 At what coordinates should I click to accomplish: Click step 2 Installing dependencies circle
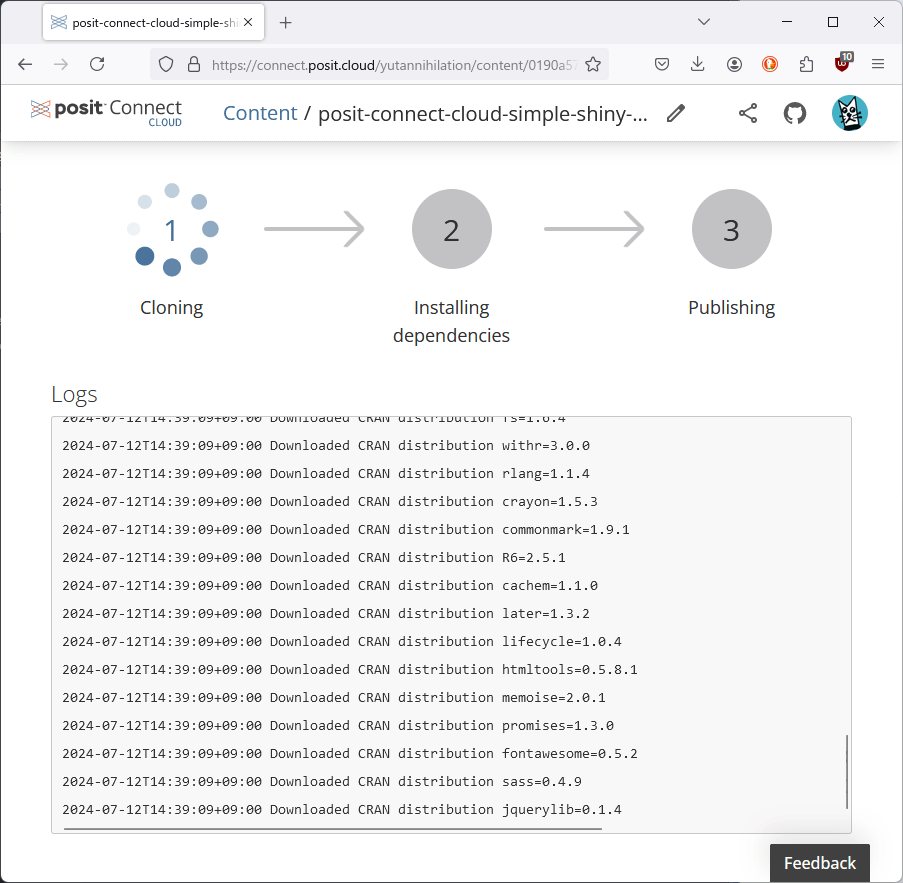click(451, 229)
